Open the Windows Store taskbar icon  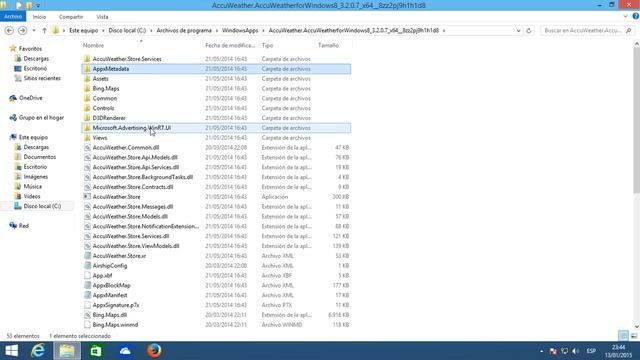coord(96,351)
